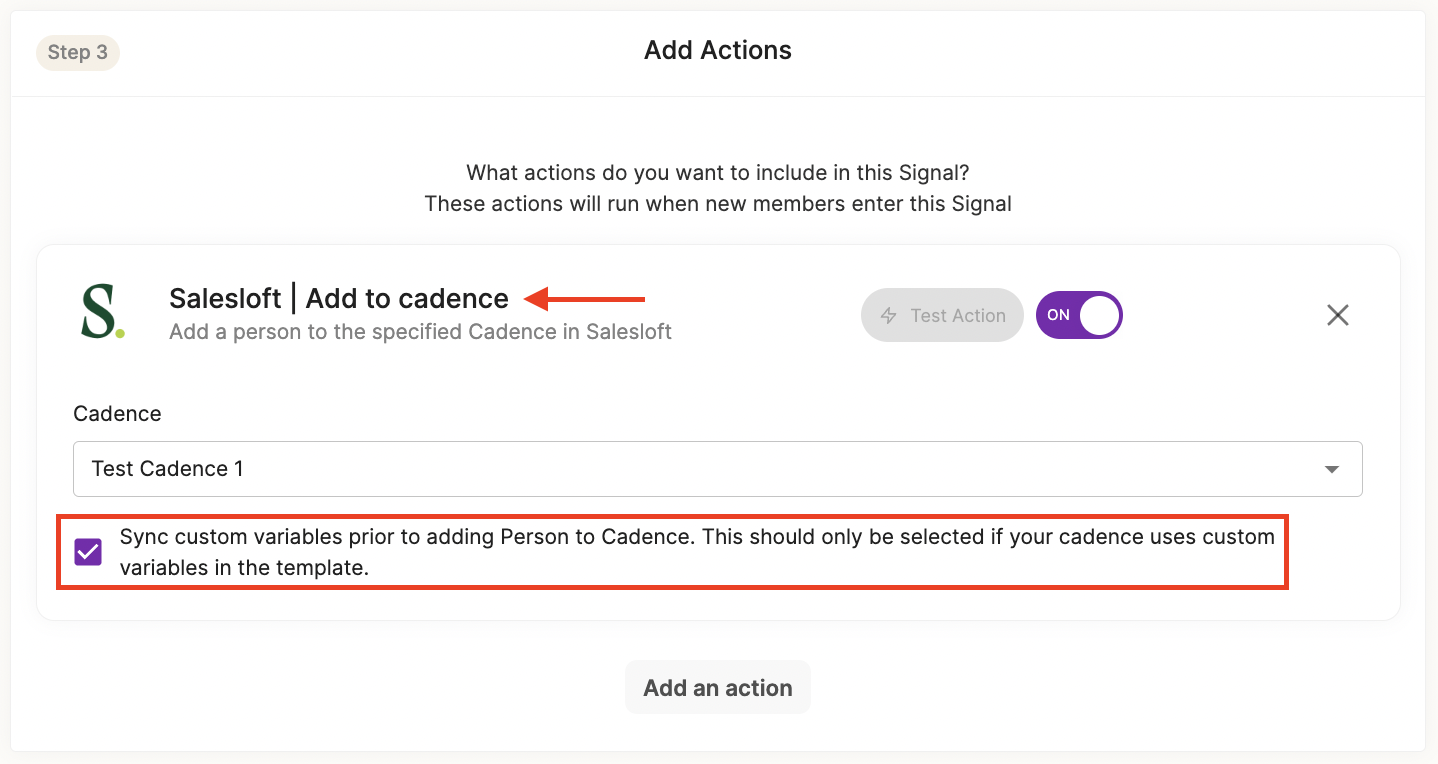1438x764 pixels.
Task: Click the Add a person to Cadence description
Action: point(420,331)
